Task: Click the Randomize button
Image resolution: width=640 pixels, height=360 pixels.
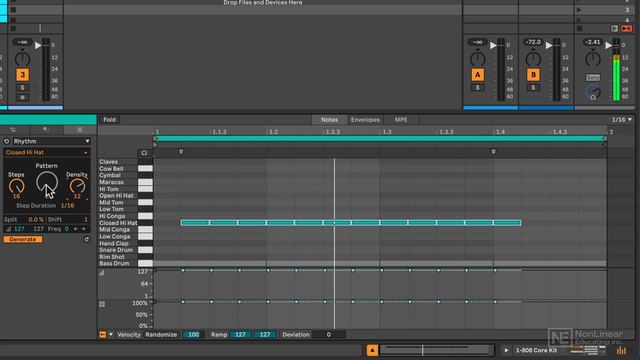Action: click(161, 335)
